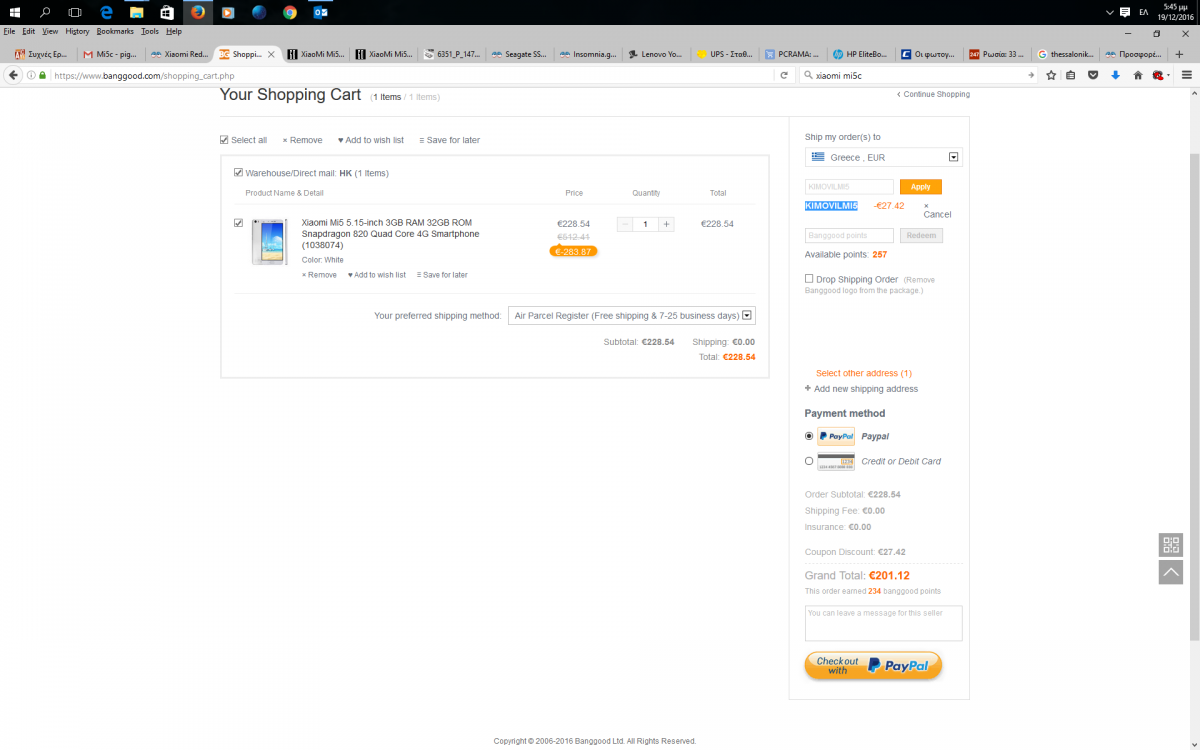Click Select other address link
Screen dimensions: 1200x750
[864, 373]
